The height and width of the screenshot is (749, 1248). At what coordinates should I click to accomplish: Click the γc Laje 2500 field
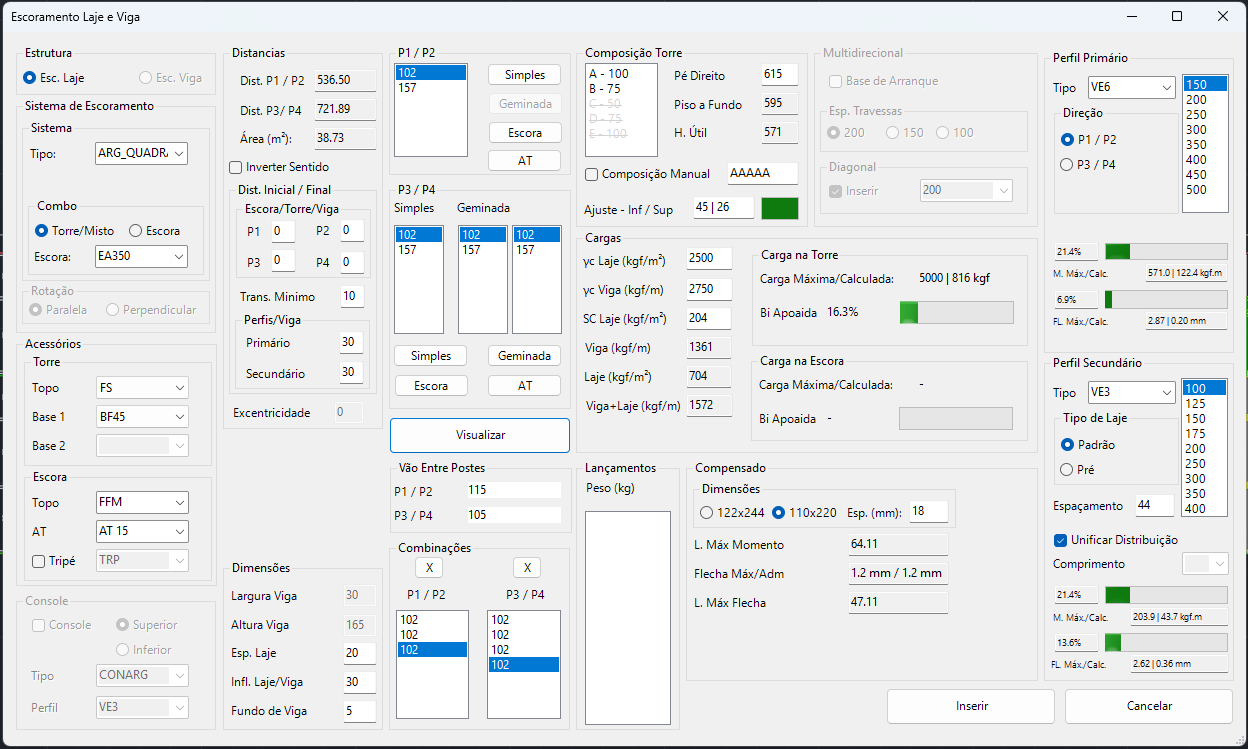pyautogui.click(x=709, y=258)
